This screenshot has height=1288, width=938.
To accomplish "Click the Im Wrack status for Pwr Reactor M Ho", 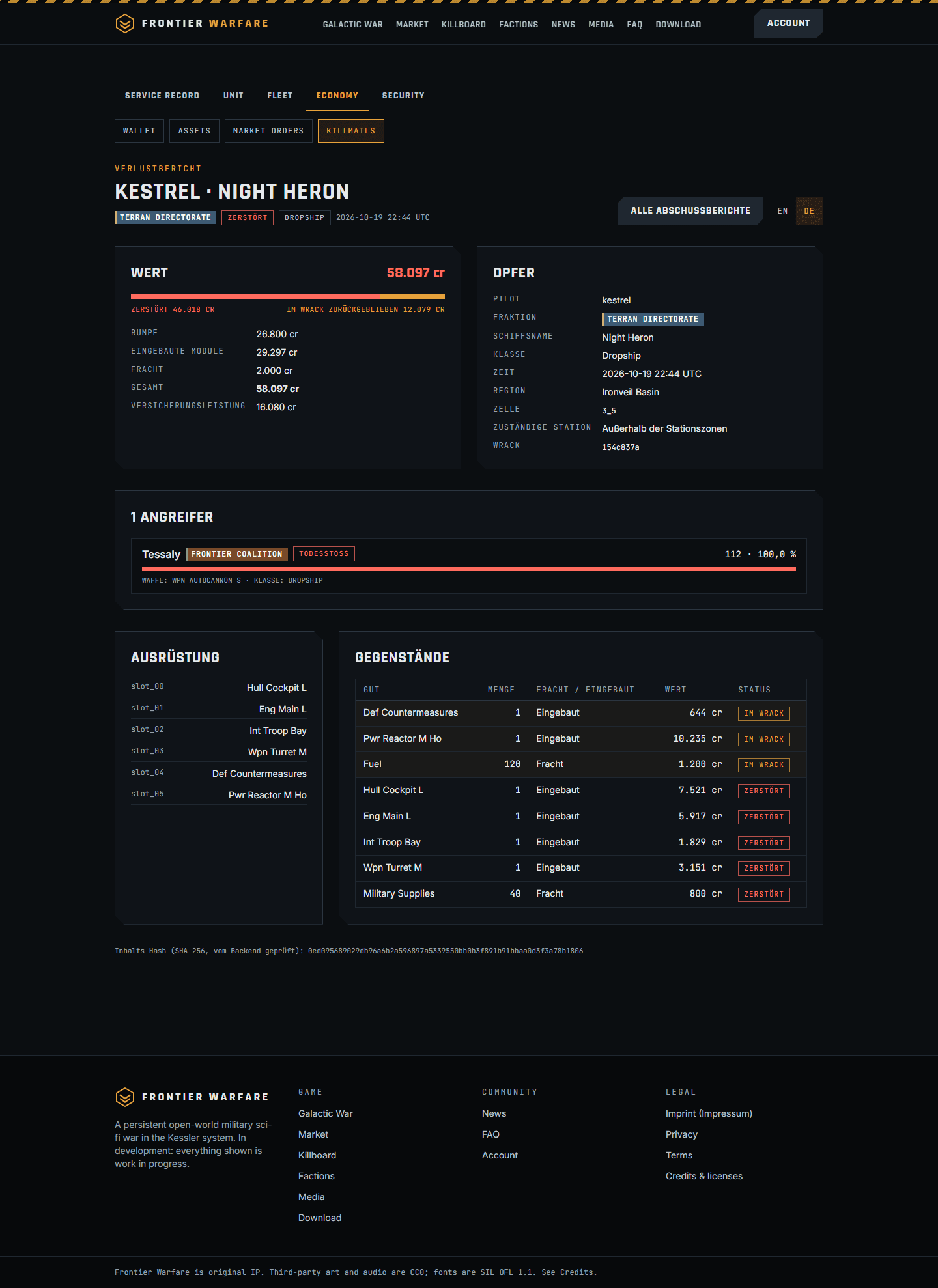I will click(x=764, y=739).
